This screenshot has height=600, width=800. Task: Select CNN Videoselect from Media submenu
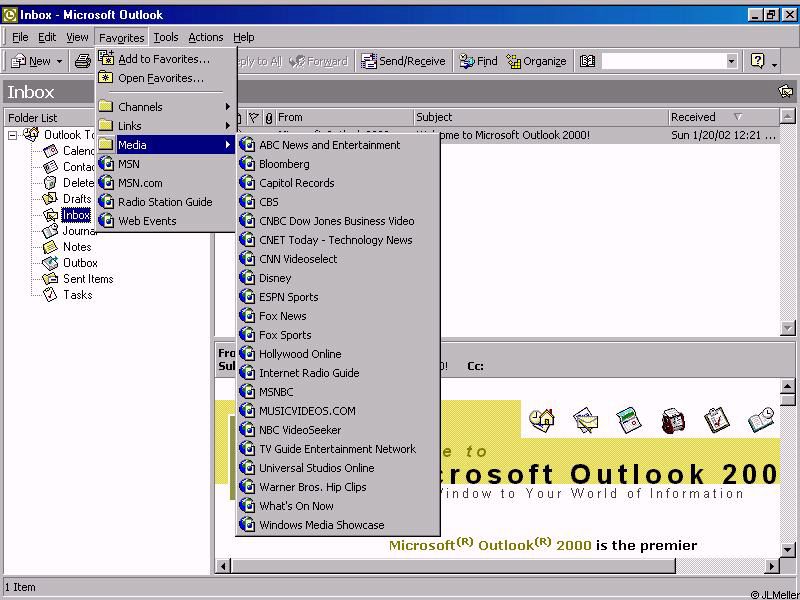tap(298, 259)
